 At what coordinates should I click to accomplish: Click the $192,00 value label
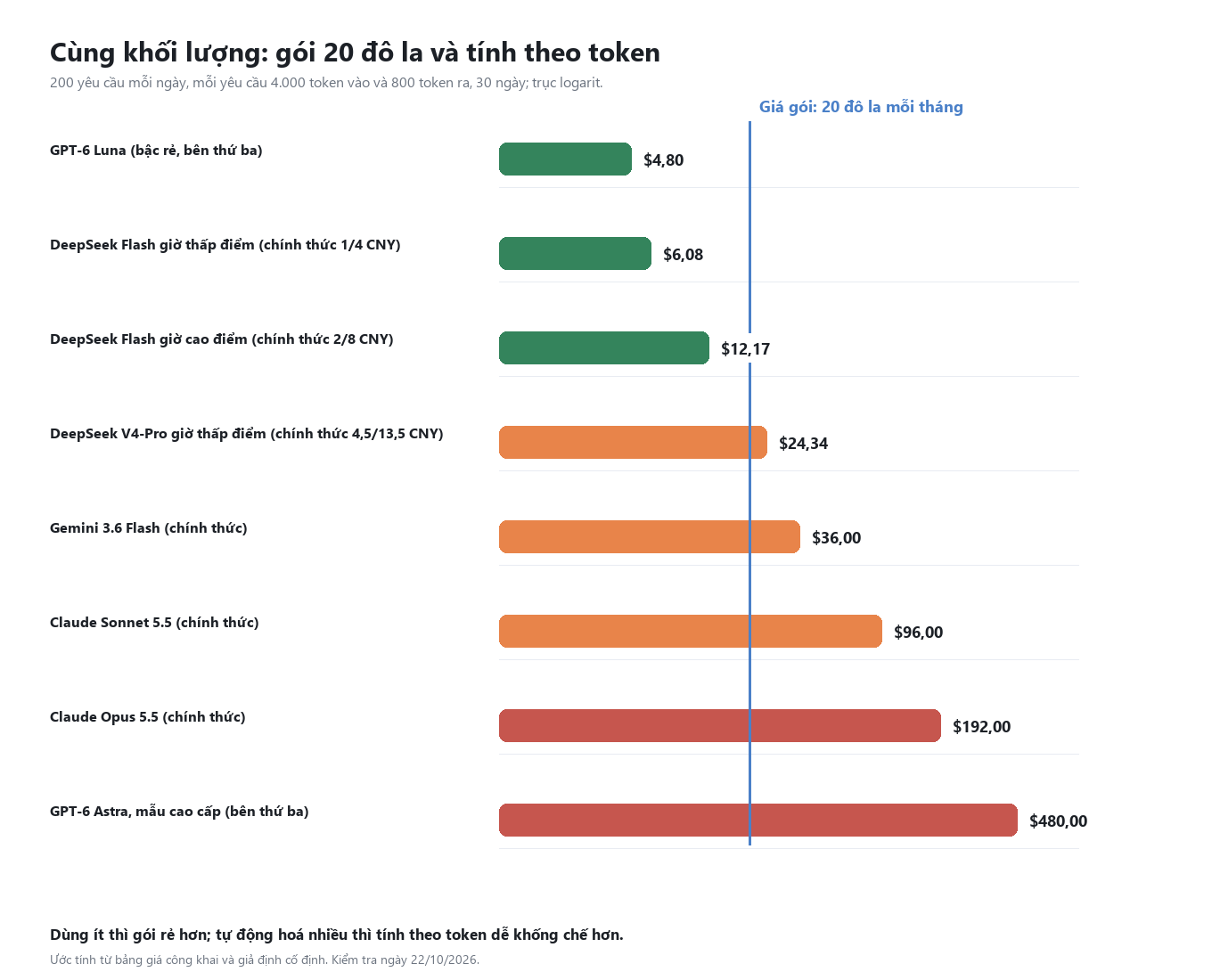pos(982,727)
